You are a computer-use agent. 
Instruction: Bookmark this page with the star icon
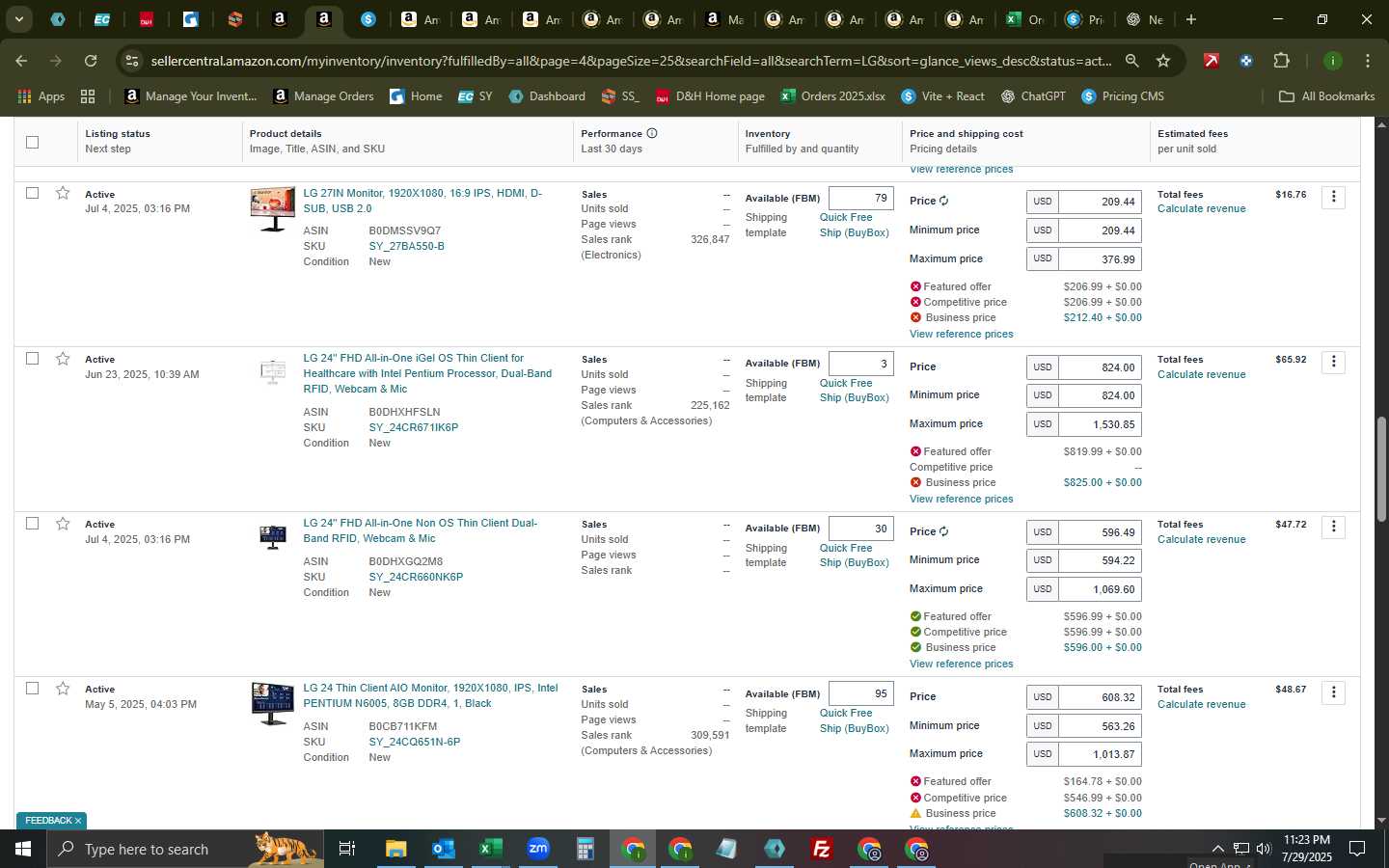(1163, 61)
